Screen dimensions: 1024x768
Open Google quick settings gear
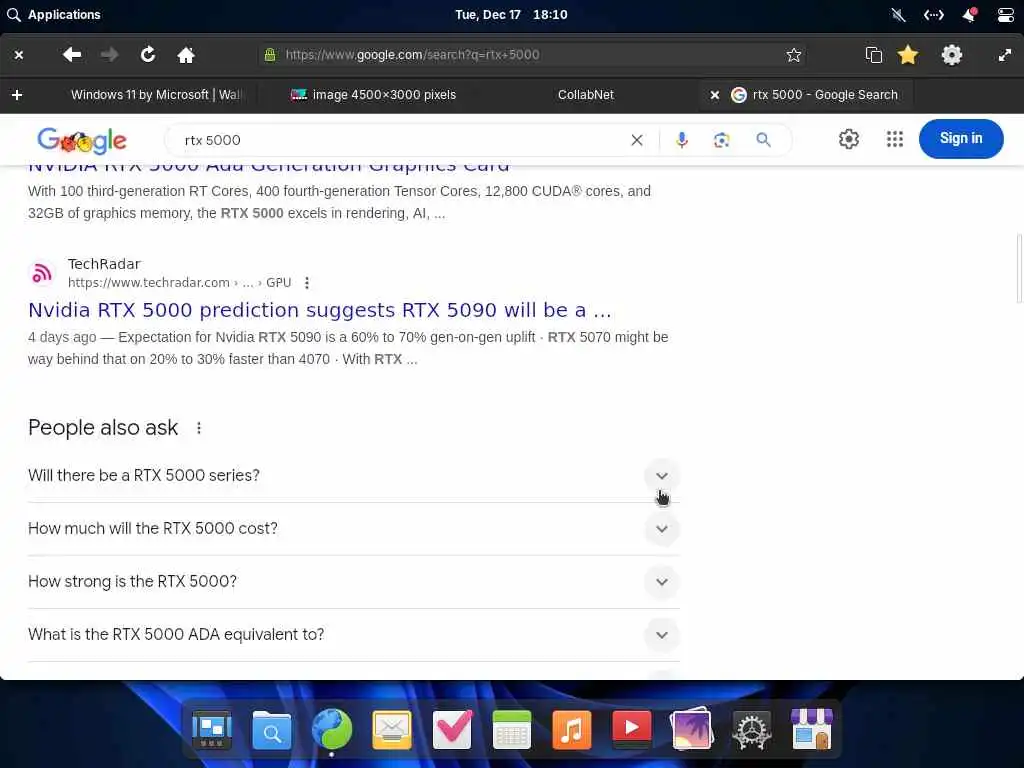(x=848, y=139)
